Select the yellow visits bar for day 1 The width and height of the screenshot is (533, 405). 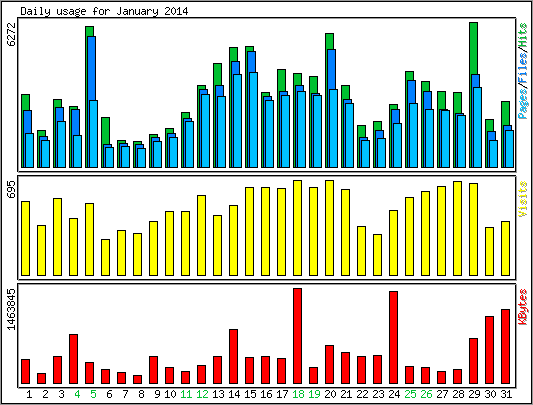pyautogui.click(x=25, y=238)
